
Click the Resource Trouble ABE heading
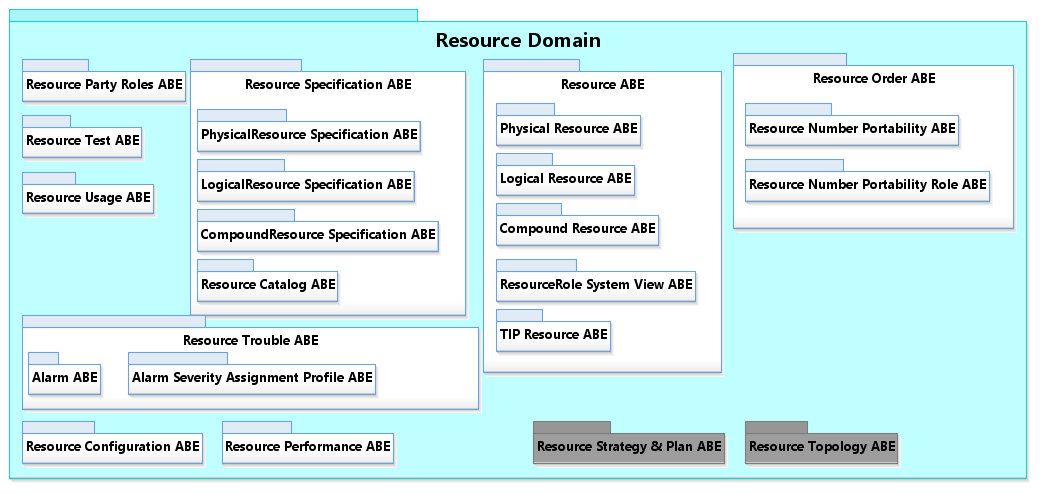pos(251,341)
